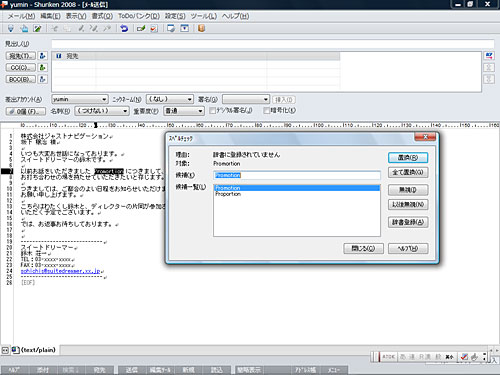Click the CC(C) button
500x375 pixels.
[x=21, y=67]
